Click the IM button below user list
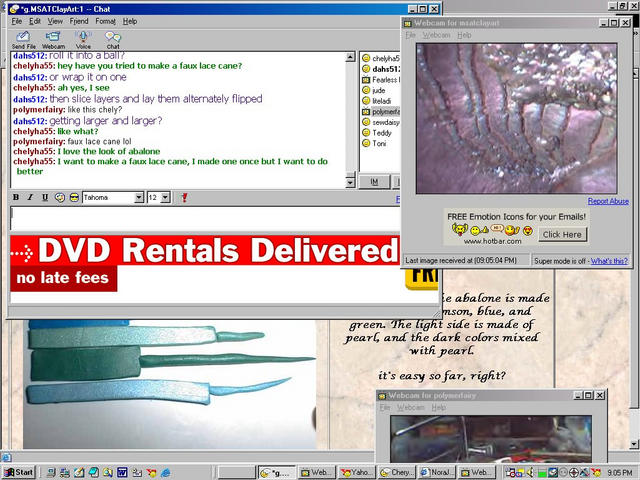 (x=374, y=182)
